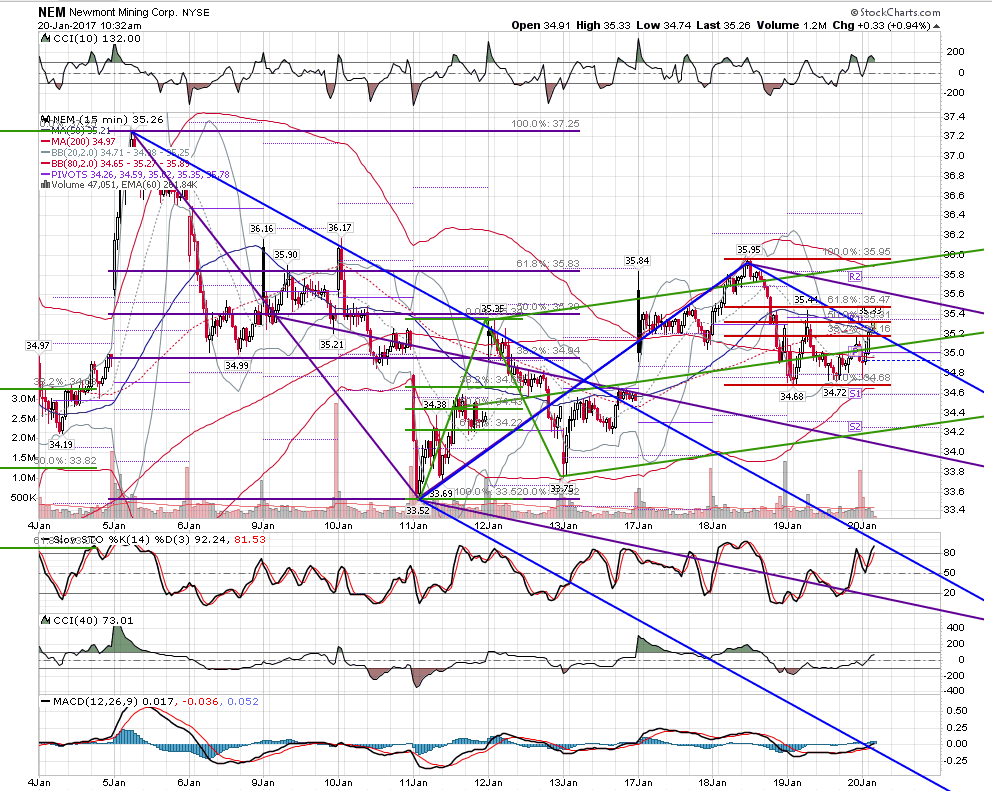Click the S2 pivot label
The width and height of the screenshot is (992, 797).
click(x=855, y=427)
